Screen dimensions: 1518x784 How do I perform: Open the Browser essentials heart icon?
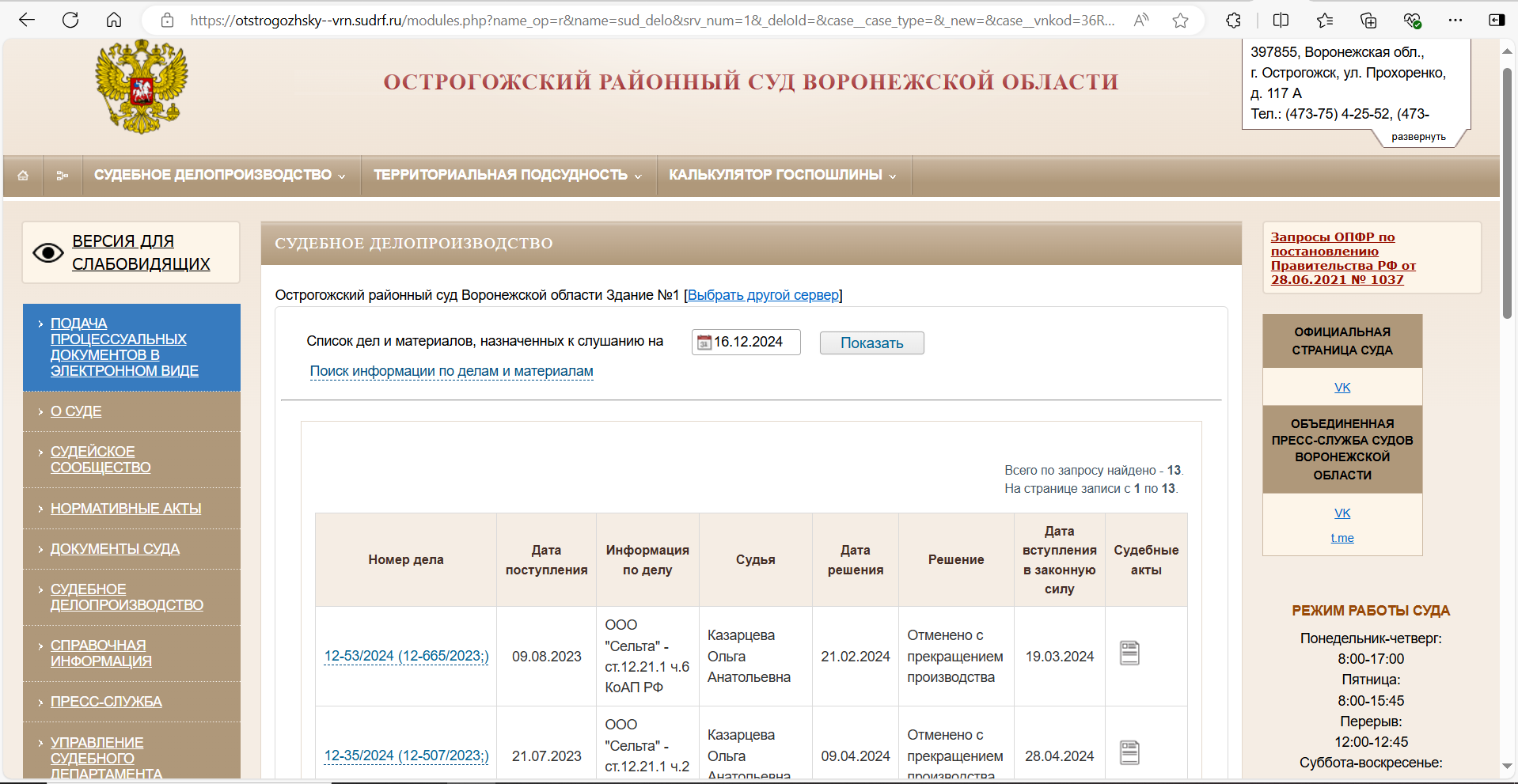point(1412,21)
